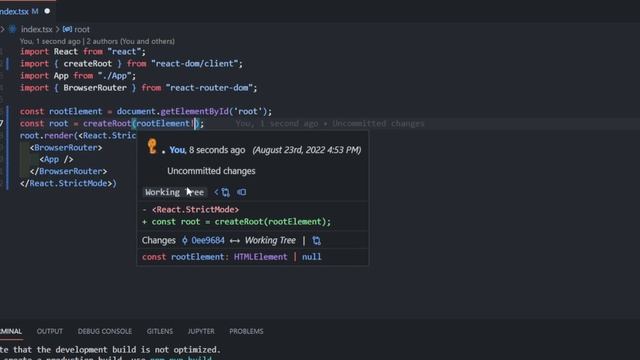Select index.tsx in the breadcrumb
This screenshot has width=640, height=360.
36,29
